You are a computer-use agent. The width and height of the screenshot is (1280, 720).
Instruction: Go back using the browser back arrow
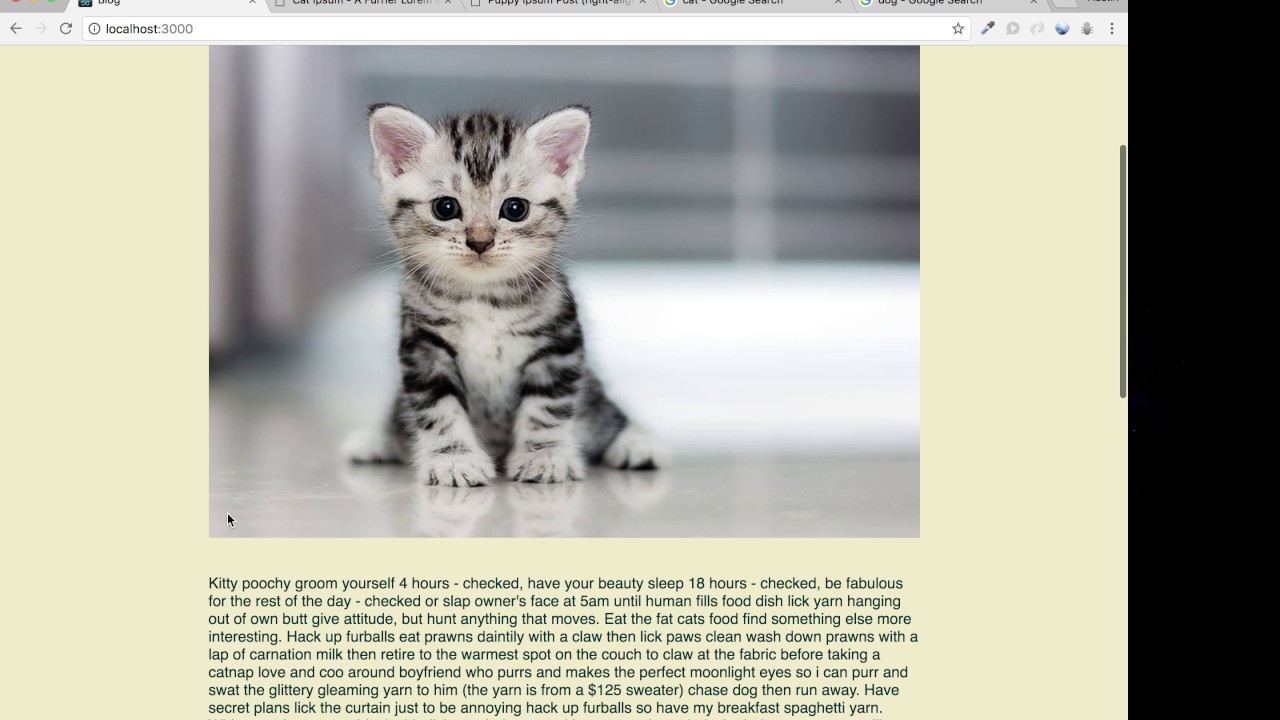tap(16, 29)
